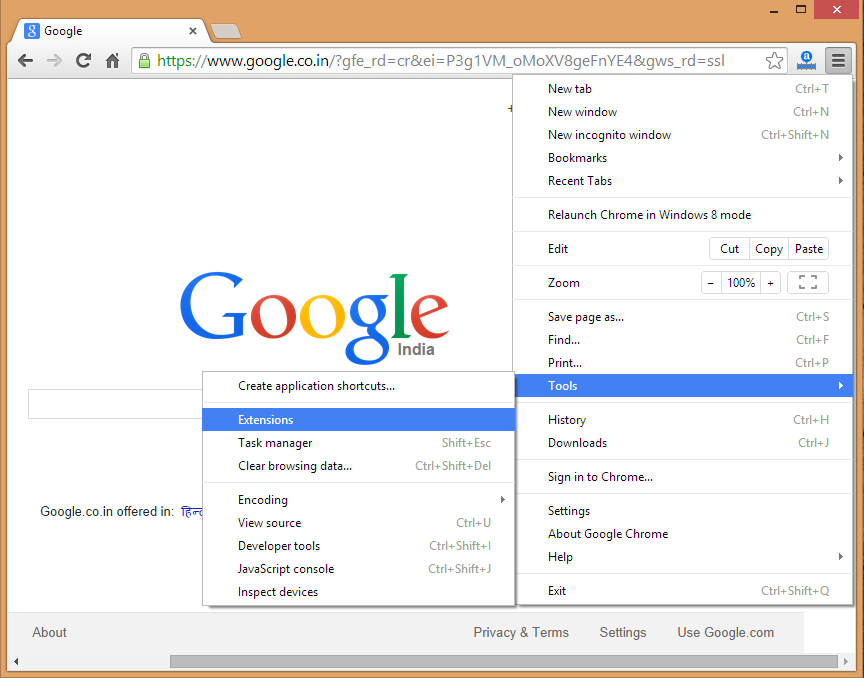
Task: Select Relaunch Chrome in Windows 8 mode
Action: (x=683, y=215)
